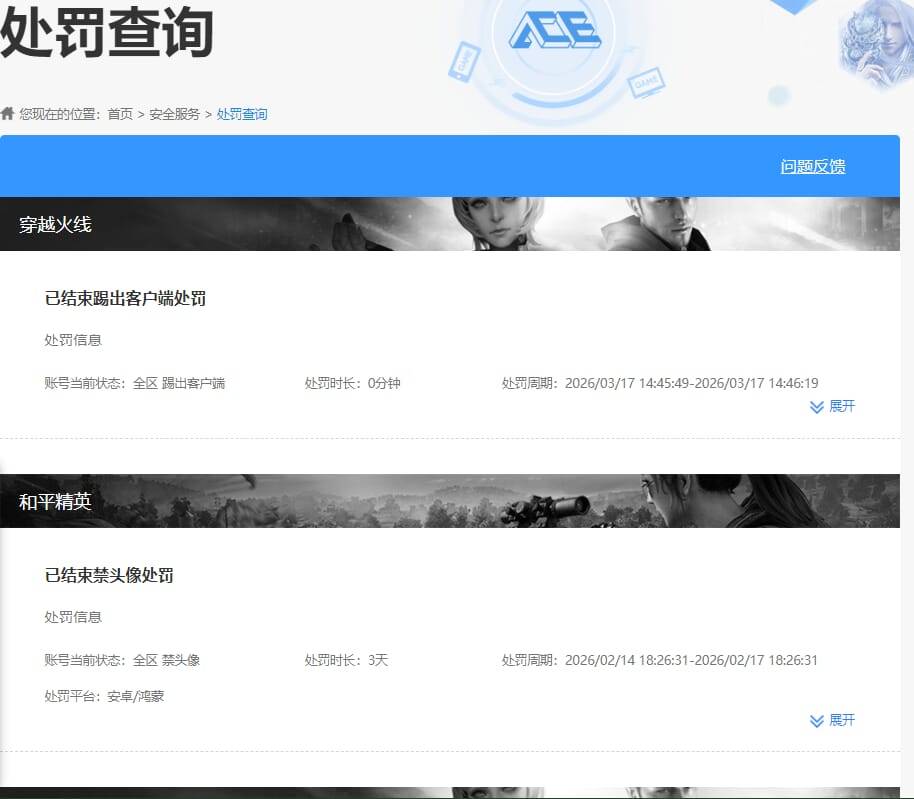914x799 pixels.
Task: Click the 处罚信息 label under 和平精英
Action: [x=73, y=617]
